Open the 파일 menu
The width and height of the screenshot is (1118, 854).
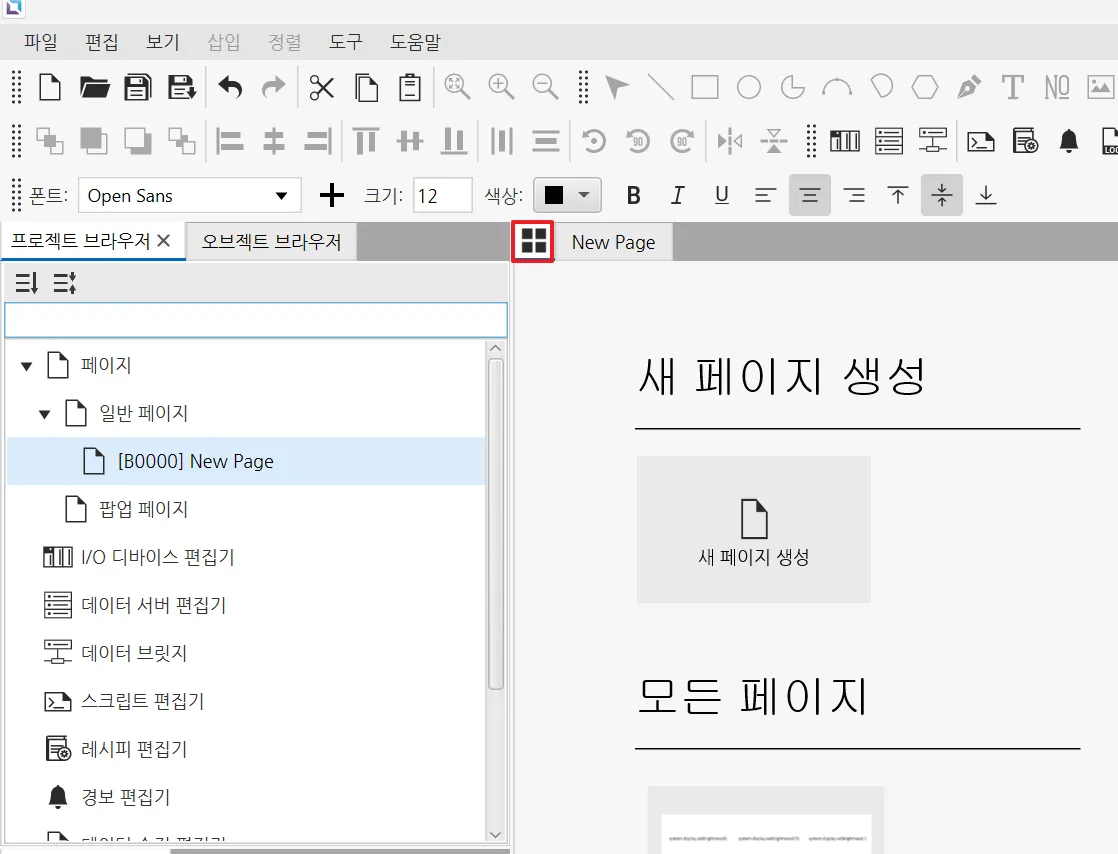click(41, 42)
